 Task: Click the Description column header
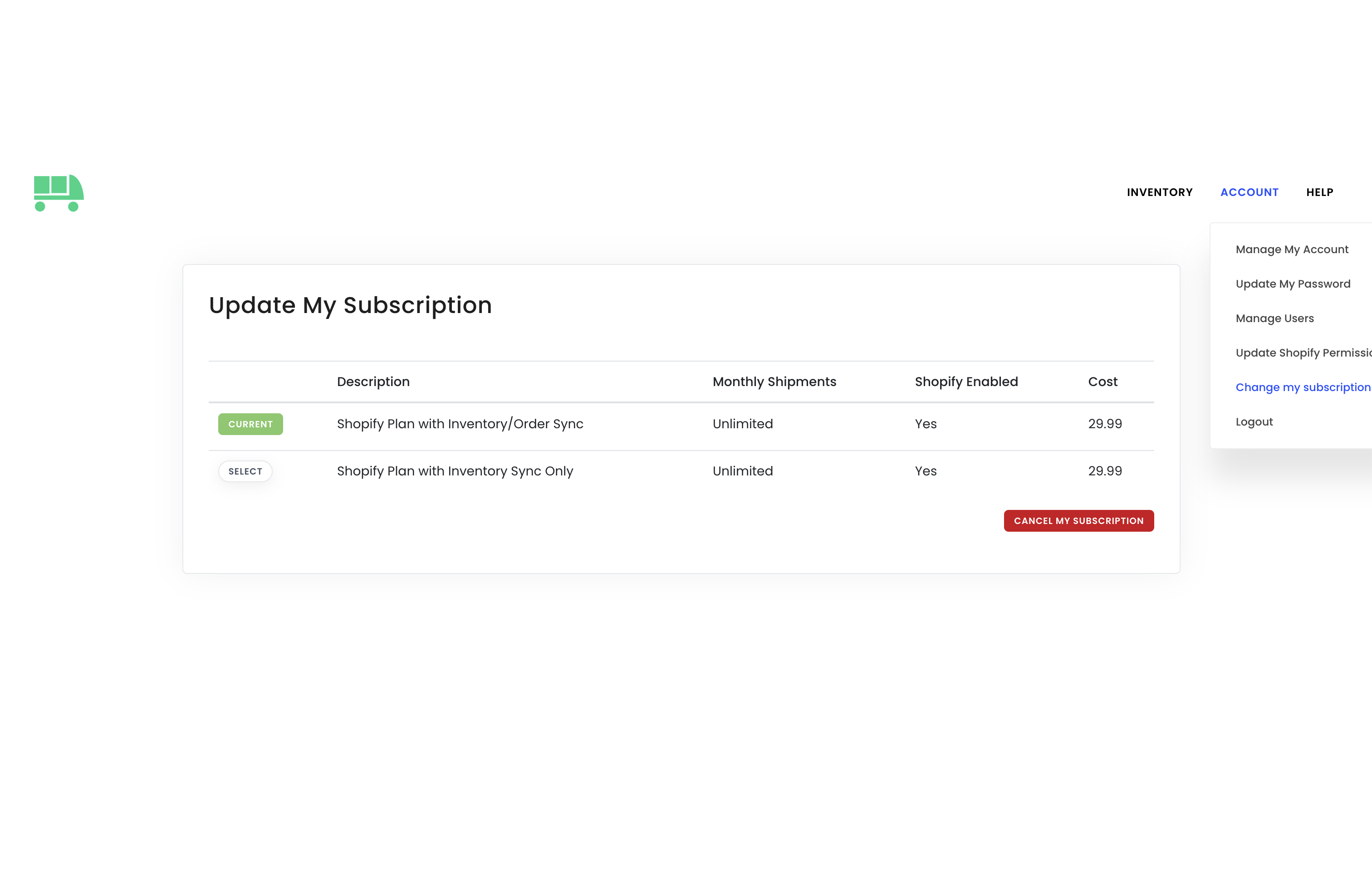[x=373, y=382]
